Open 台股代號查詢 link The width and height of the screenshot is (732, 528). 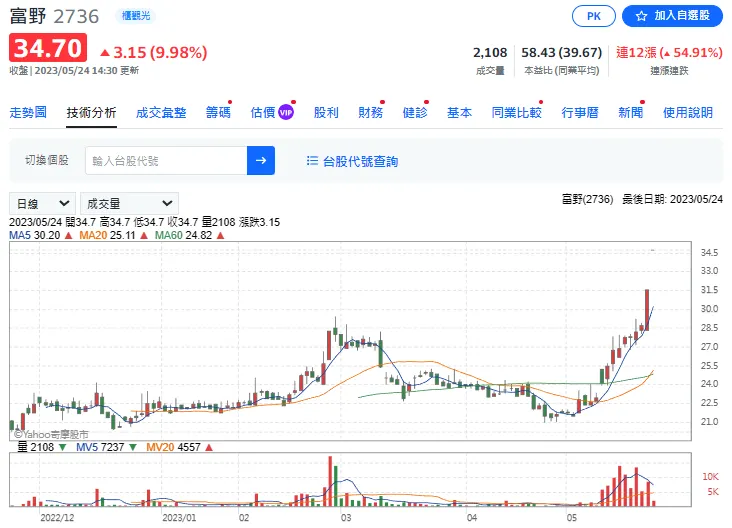(x=360, y=162)
